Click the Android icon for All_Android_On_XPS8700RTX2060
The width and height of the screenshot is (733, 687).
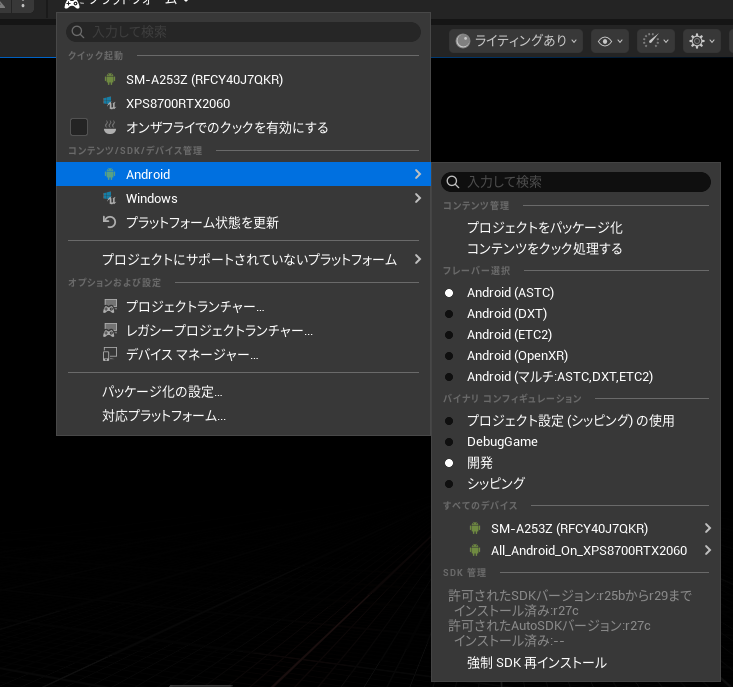(x=475, y=550)
